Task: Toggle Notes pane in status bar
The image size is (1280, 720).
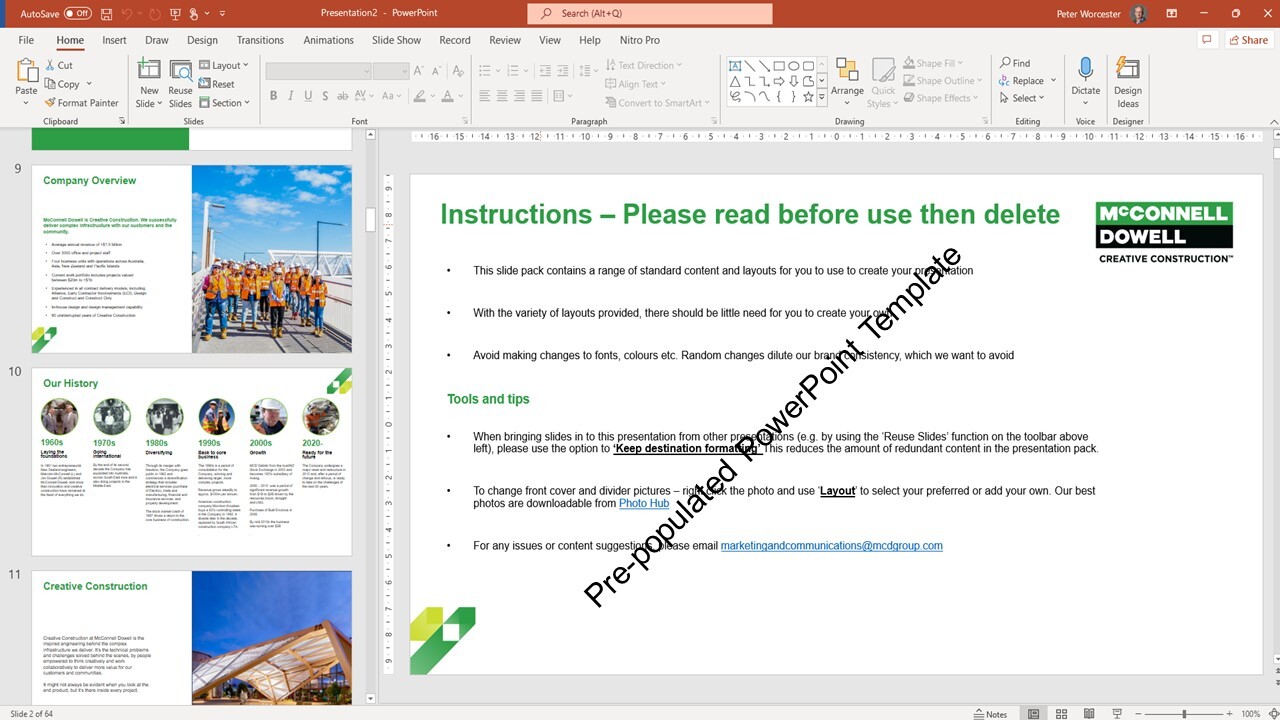Action: pyautogui.click(x=990, y=714)
